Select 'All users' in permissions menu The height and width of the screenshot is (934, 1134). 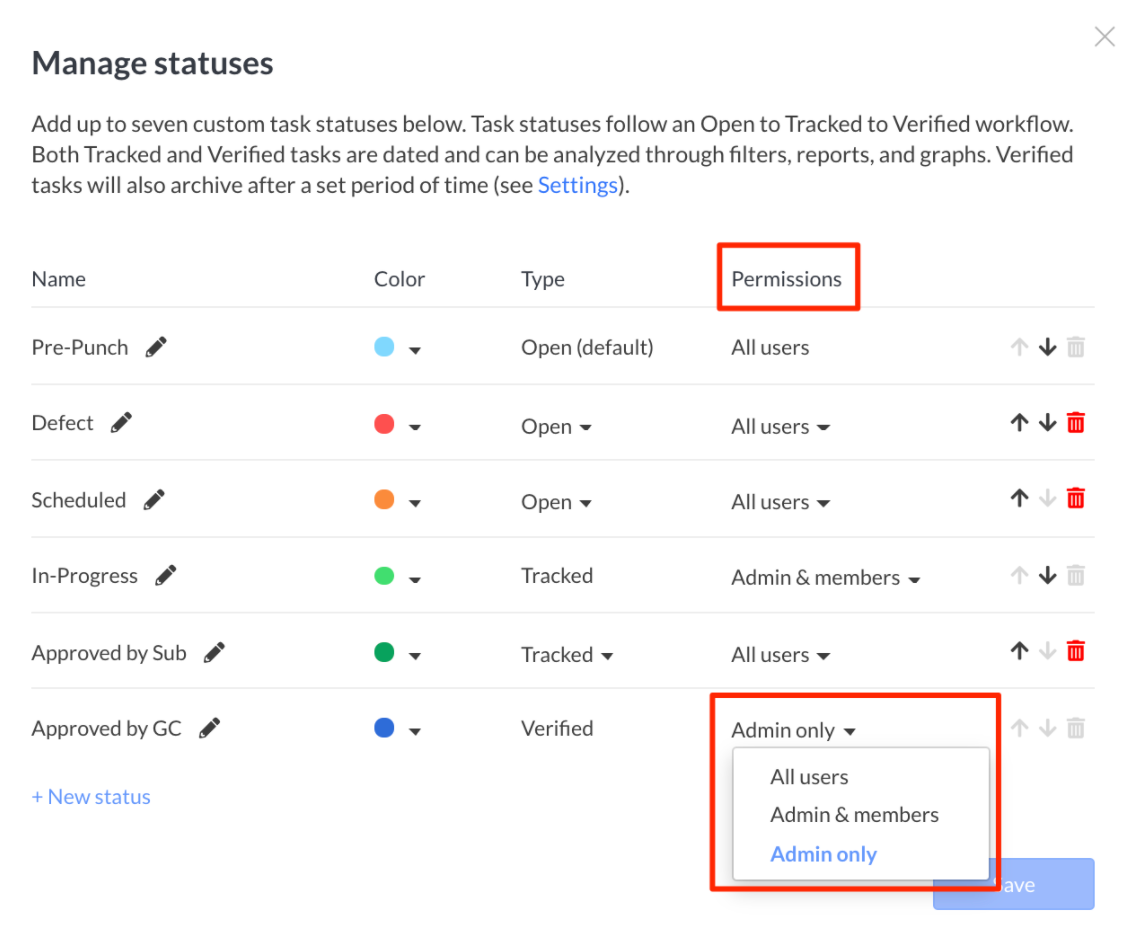tap(809, 777)
